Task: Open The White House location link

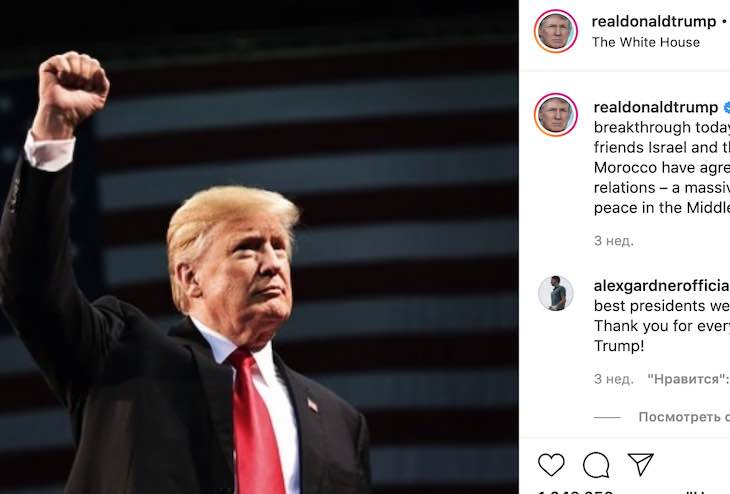Action: click(646, 42)
